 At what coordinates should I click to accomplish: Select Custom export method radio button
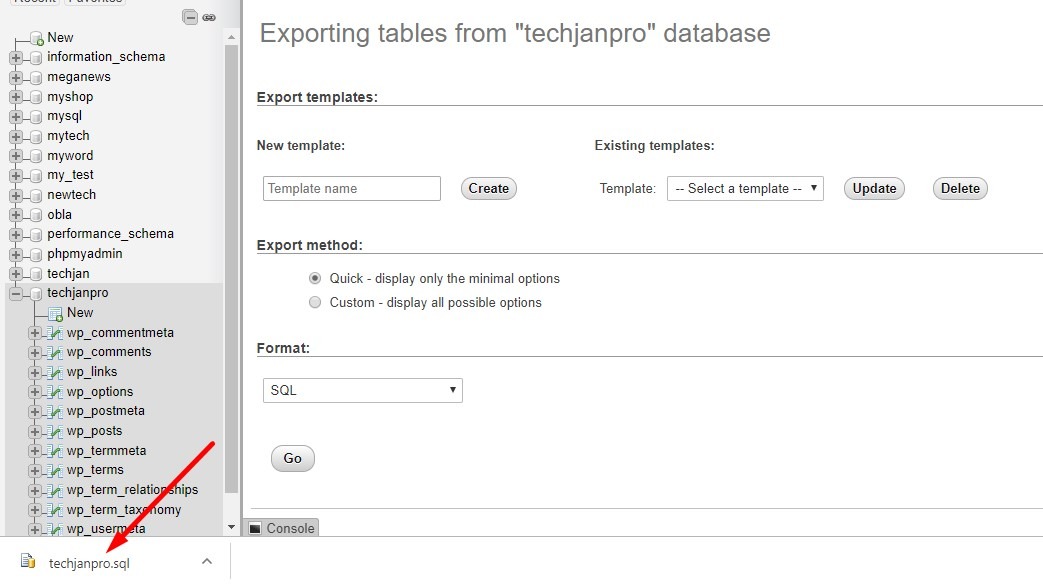pyautogui.click(x=315, y=302)
